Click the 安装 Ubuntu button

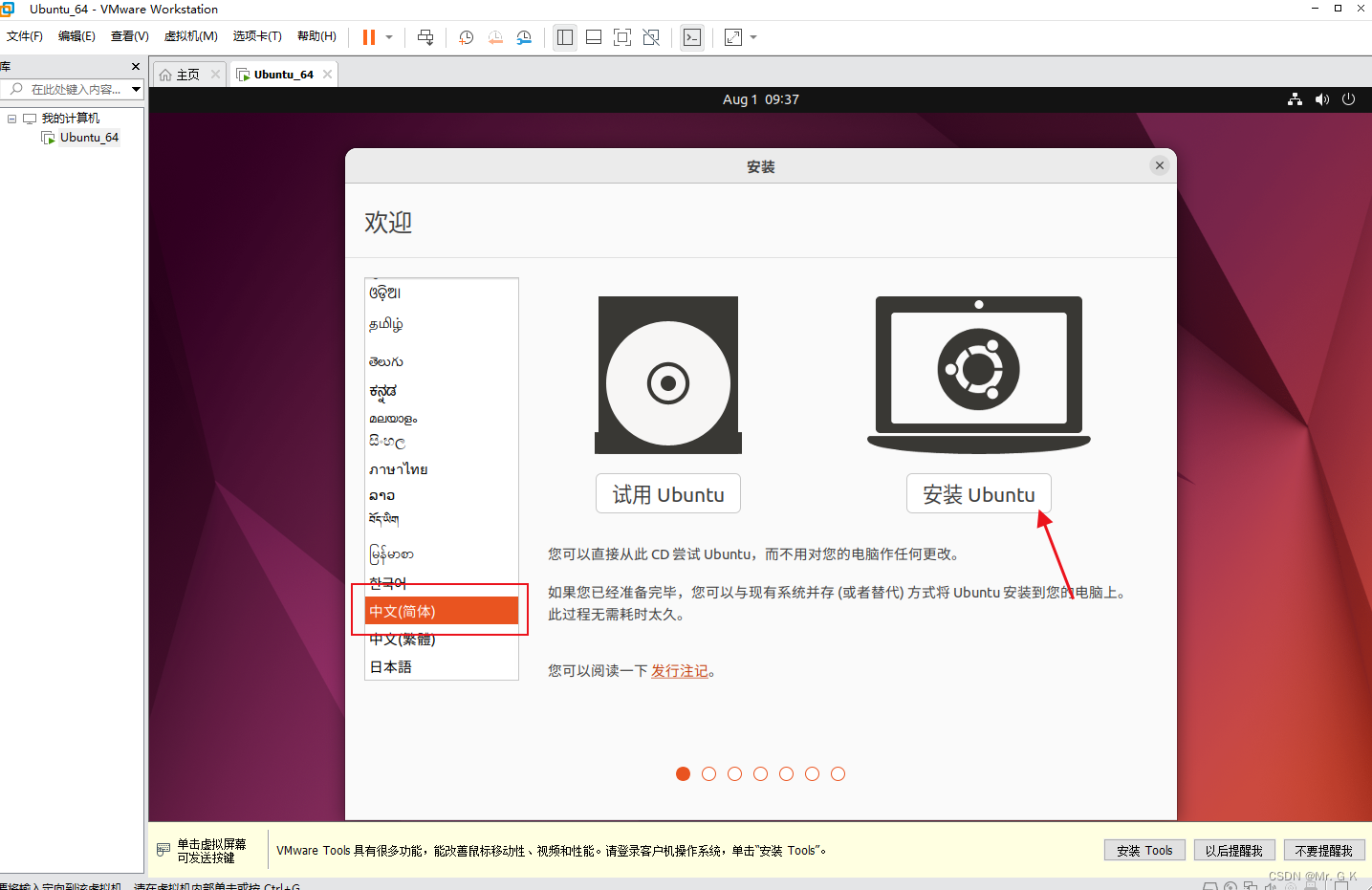tap(979, 494)
